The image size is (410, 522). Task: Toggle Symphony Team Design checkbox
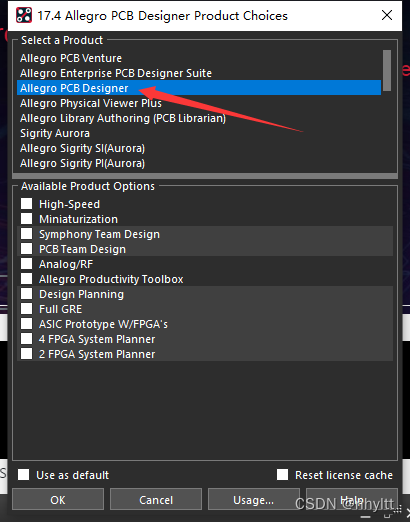[27, 234]
